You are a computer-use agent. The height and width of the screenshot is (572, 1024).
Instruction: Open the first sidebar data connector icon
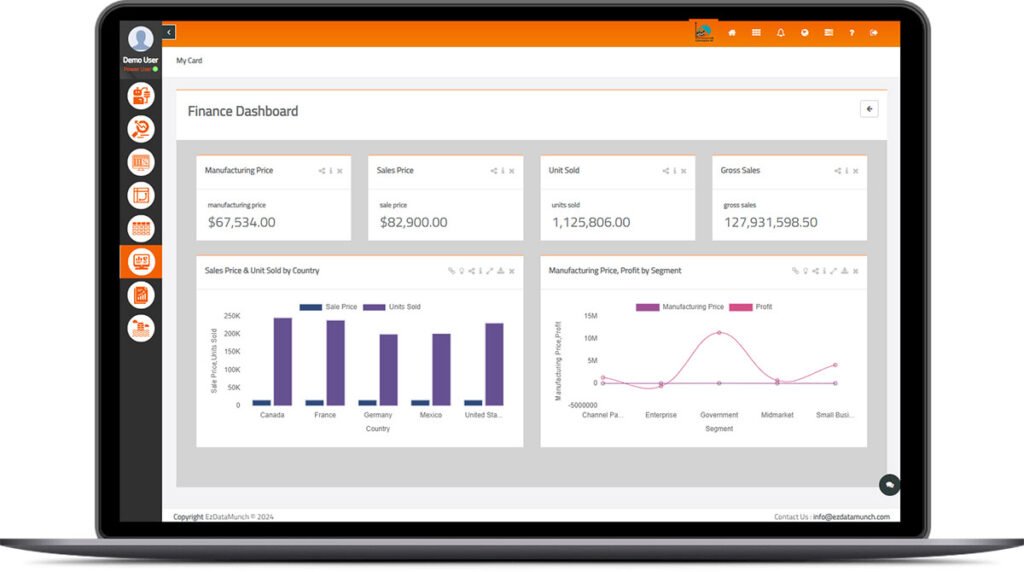click(140, 96)
